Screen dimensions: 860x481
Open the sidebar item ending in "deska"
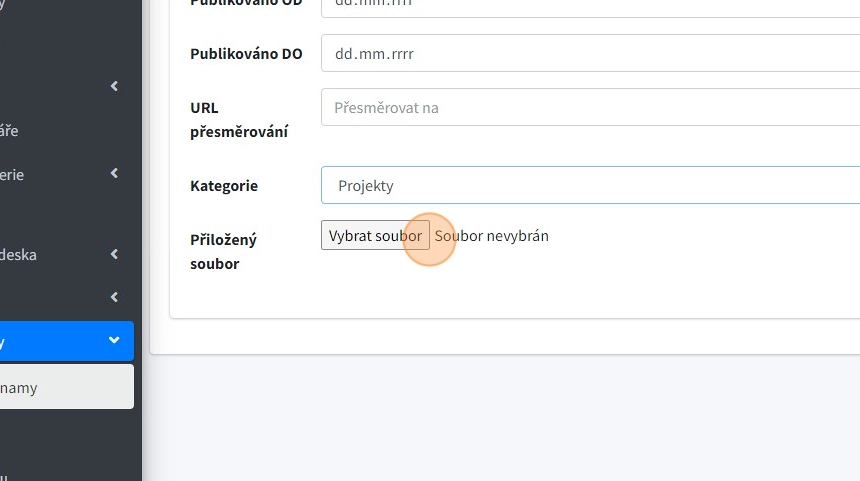(x=18, y=254)
